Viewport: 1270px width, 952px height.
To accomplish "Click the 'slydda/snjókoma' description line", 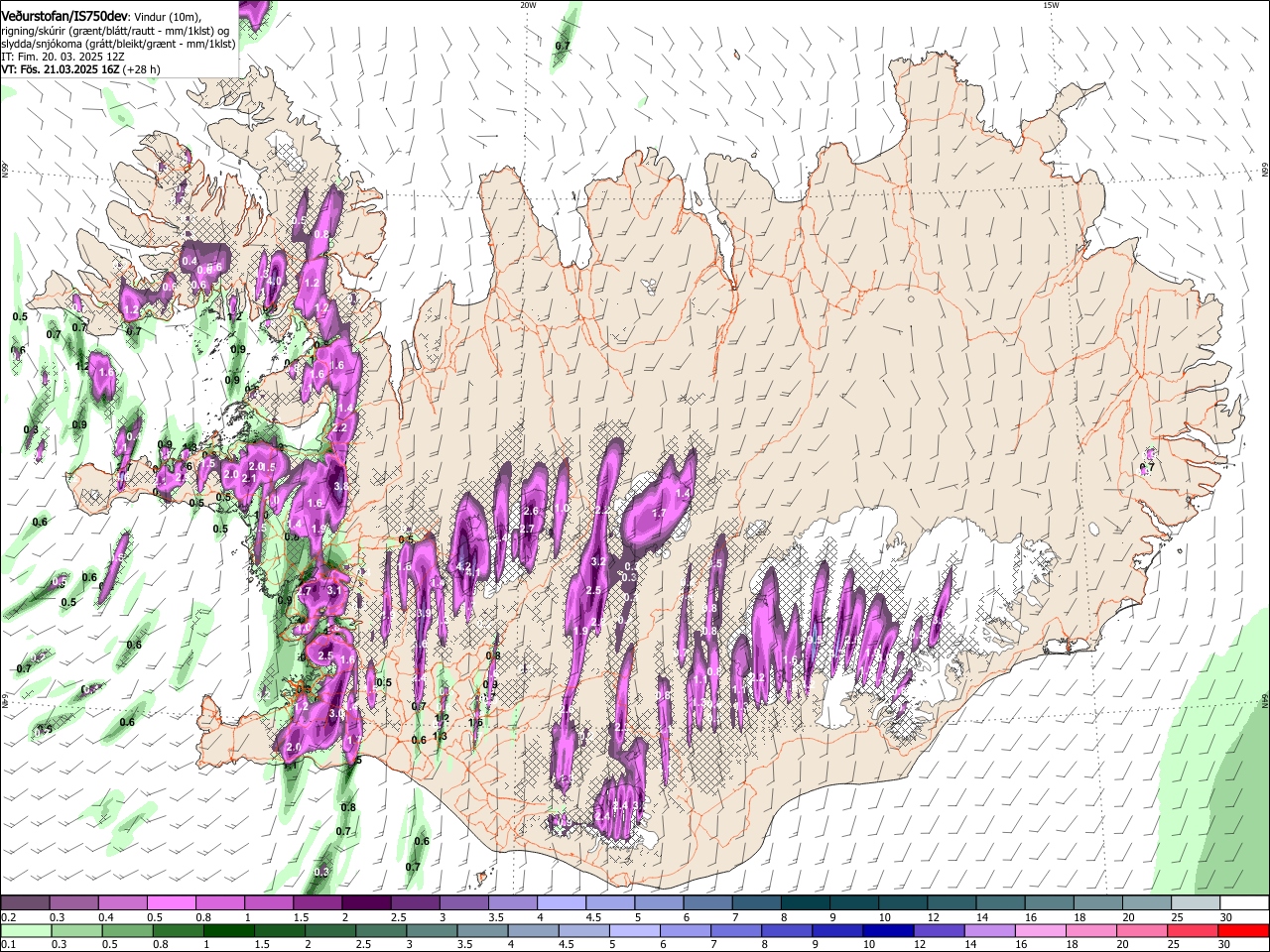I will (118, 44).
